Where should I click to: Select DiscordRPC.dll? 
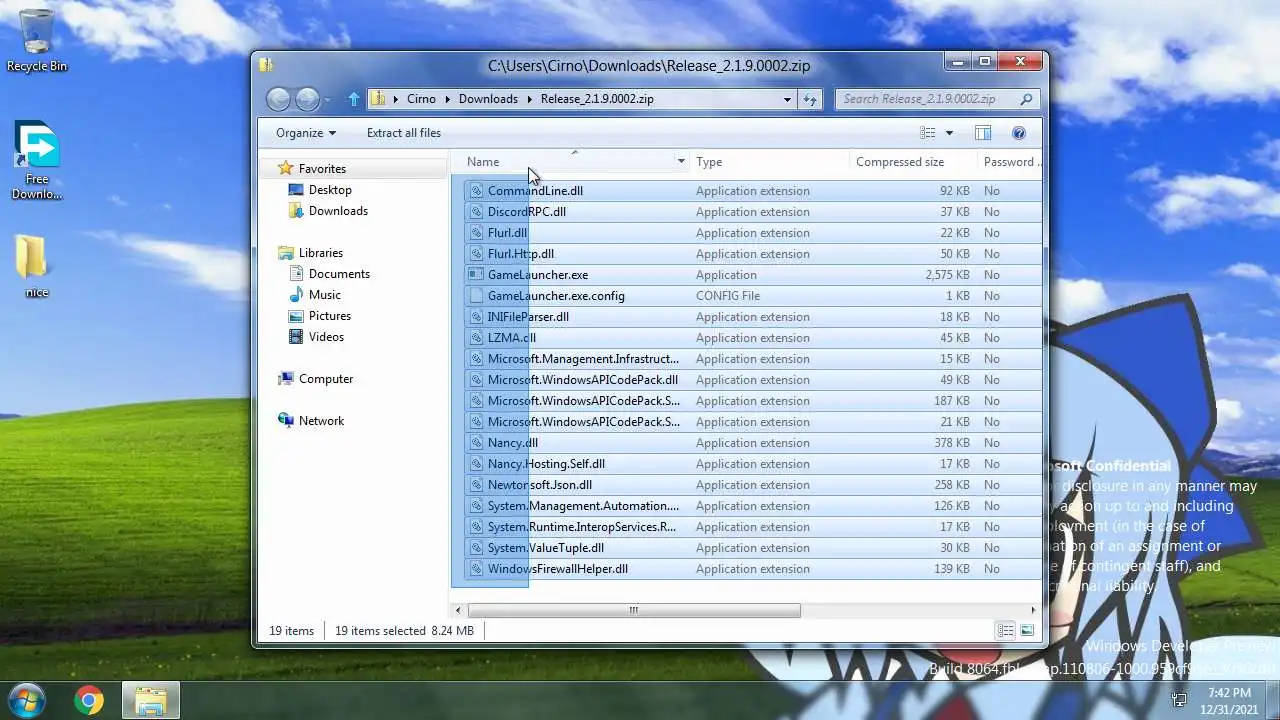(527, 212)
